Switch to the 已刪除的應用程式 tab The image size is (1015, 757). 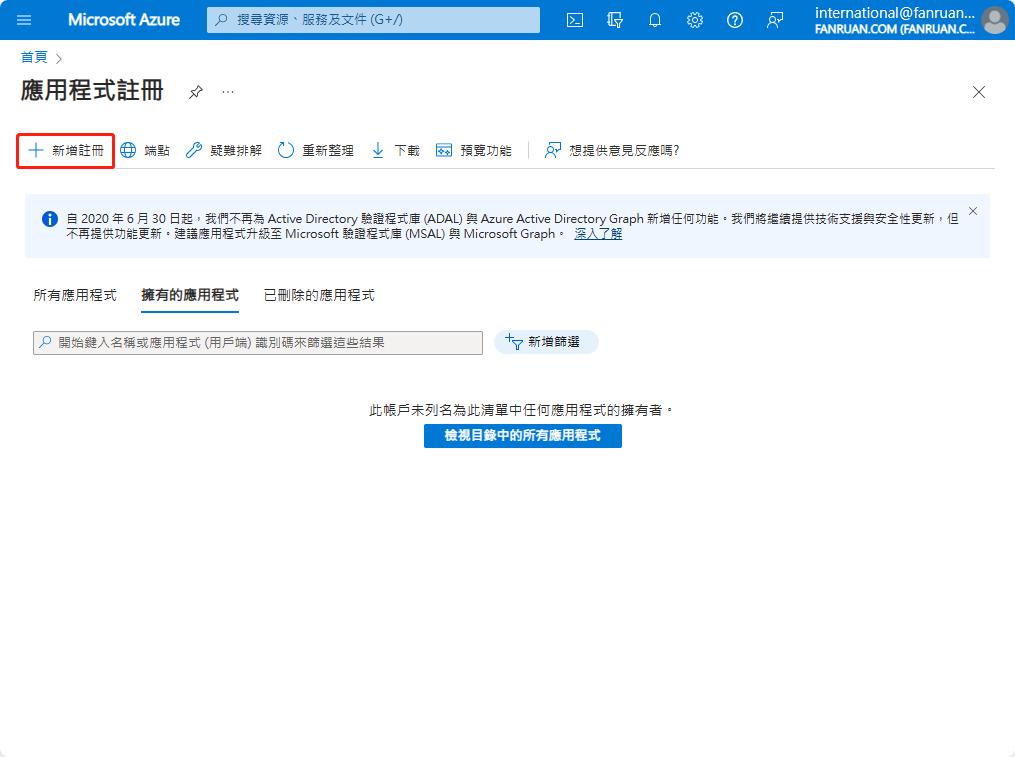[319, 295]
